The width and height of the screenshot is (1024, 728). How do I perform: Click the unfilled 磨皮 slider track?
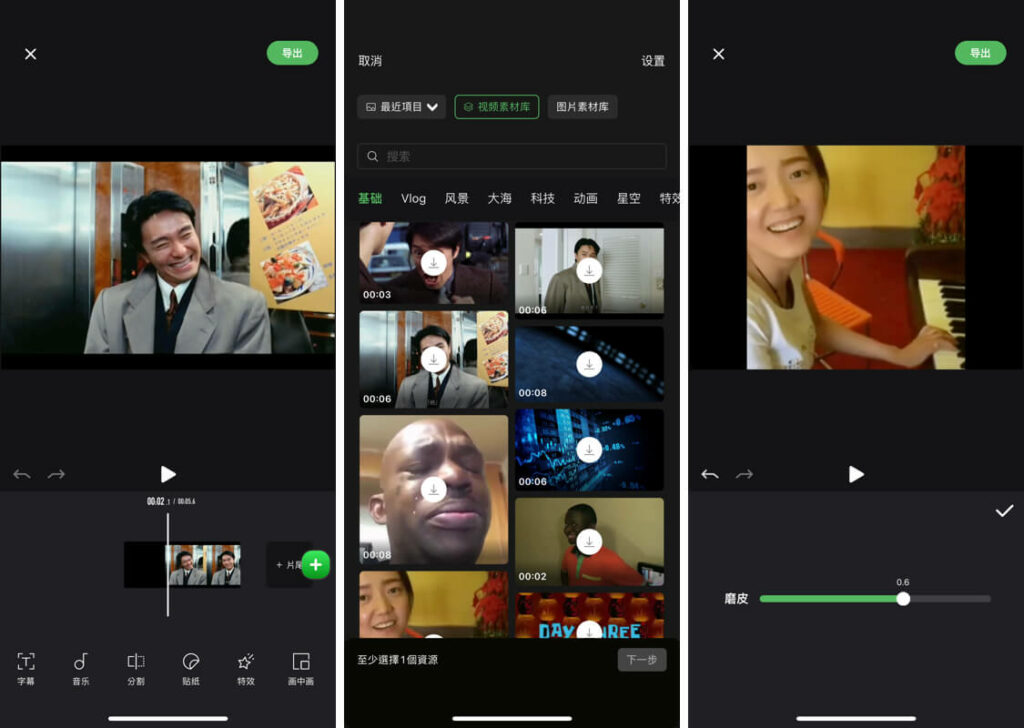point(950,599)
